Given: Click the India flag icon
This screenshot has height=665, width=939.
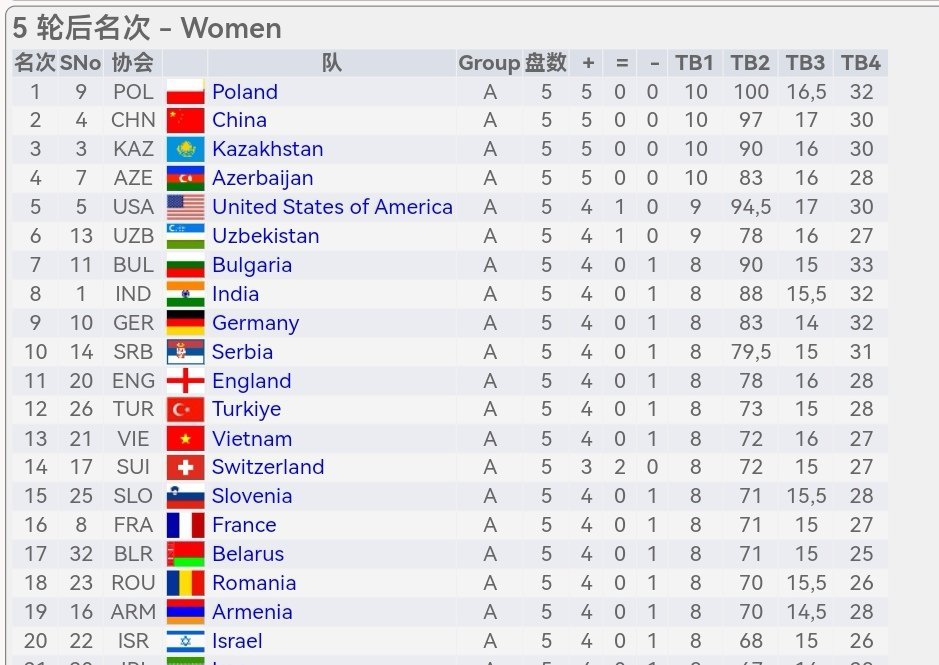Looking at the screenshot, I should [x=185, y=294].
